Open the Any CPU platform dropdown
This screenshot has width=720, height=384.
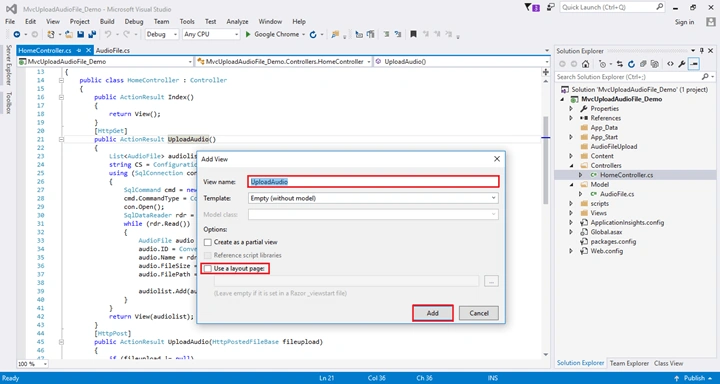211,34
